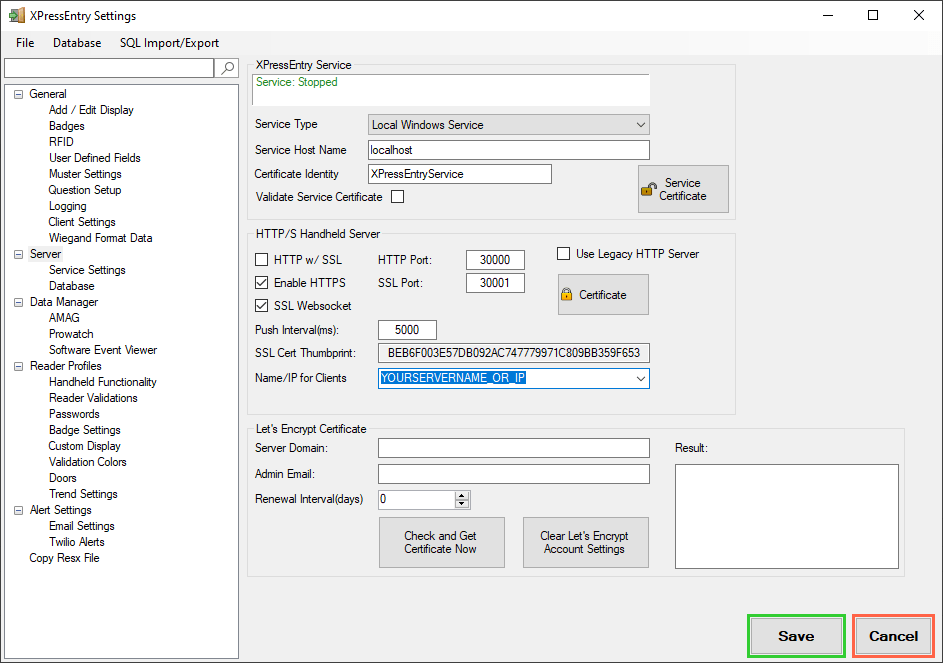The image size is (943, 663).
Task: Expand Name/IP for Clients dropdown
Action: coord(640,378)
